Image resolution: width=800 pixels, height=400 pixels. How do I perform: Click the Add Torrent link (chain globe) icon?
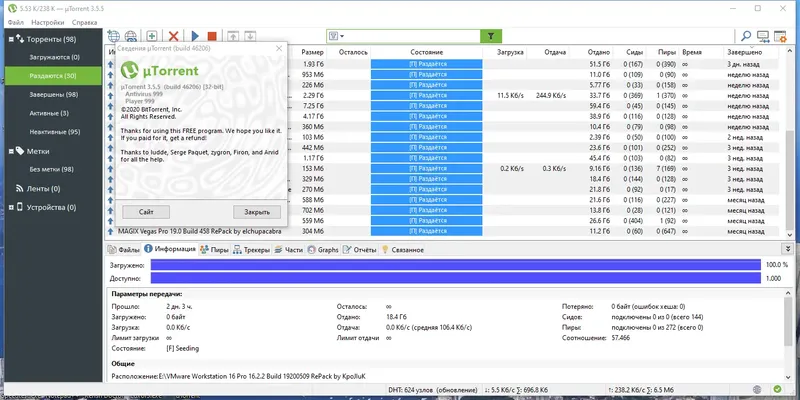(x=131, y=36)
